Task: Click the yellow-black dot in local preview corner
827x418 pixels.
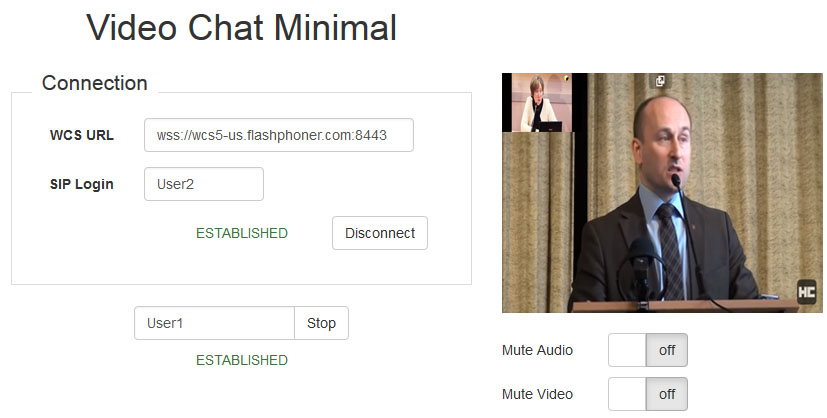Action: (566, 79)
